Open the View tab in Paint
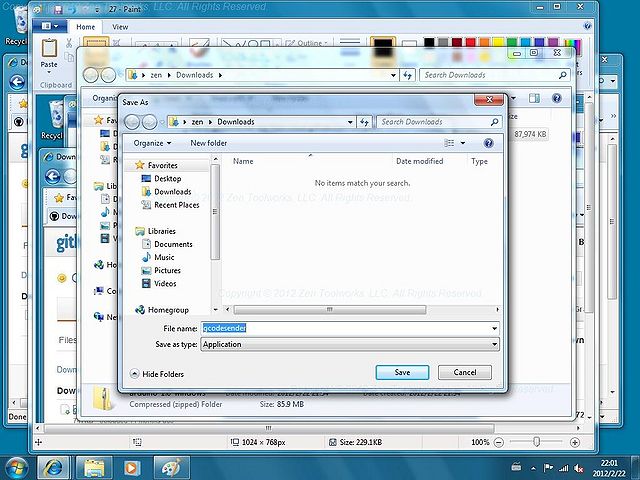The height and width of the screenshot is (480, 640). tap(120, 27)
